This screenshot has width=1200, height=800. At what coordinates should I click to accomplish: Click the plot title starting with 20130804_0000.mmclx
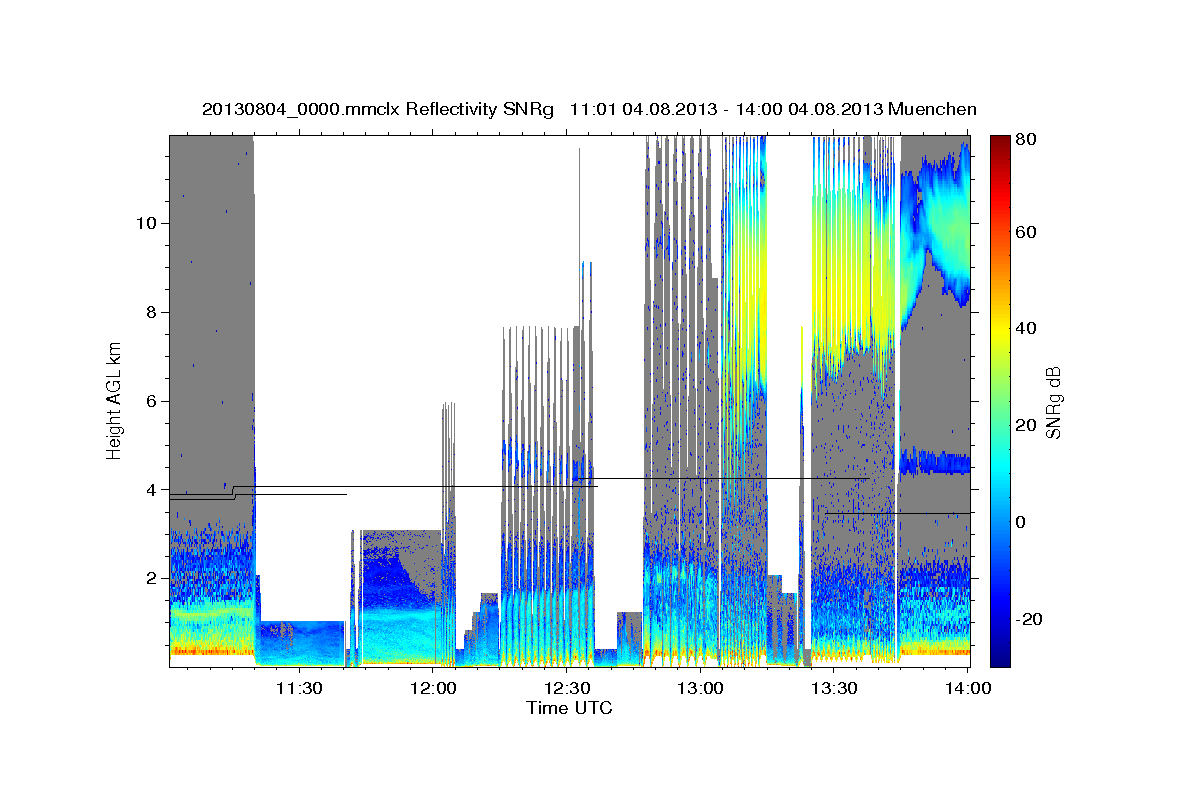589,109
